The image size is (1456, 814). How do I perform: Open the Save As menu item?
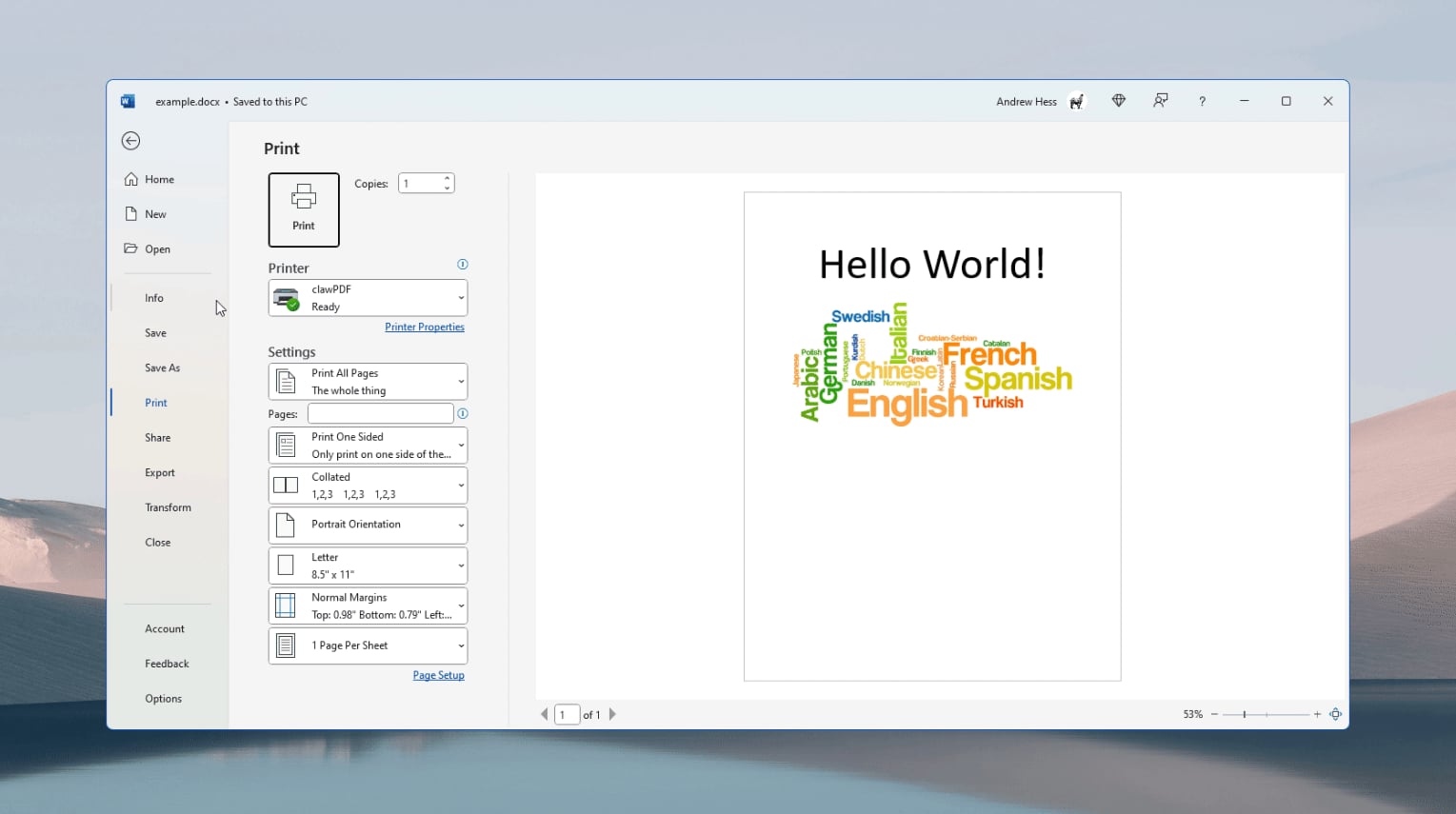point(162,368)
